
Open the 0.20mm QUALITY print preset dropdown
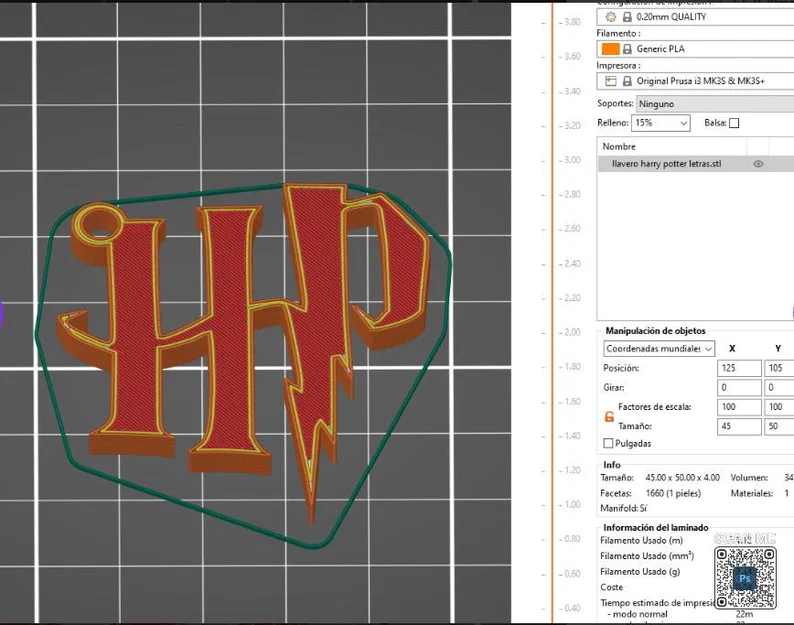695,17
